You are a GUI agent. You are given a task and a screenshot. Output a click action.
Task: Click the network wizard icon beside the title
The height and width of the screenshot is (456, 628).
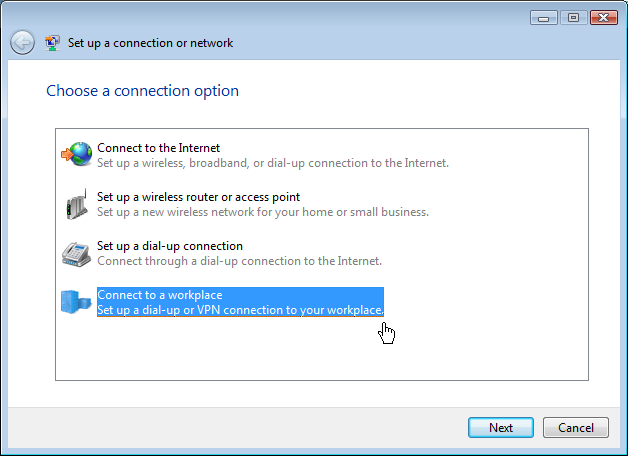click(52, 42)
